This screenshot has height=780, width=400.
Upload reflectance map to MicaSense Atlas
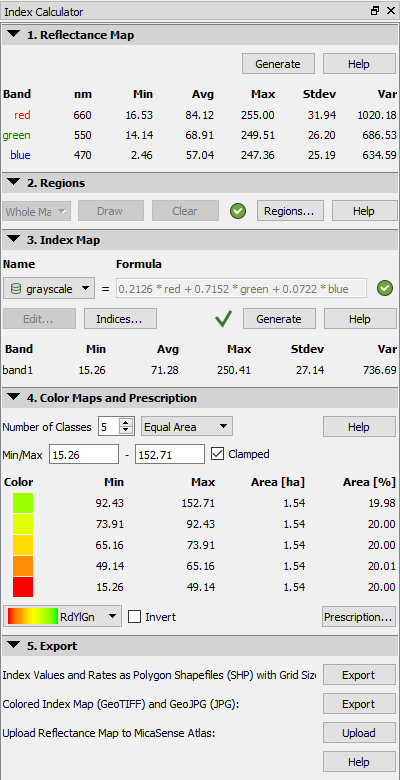[x=359, y=733]
